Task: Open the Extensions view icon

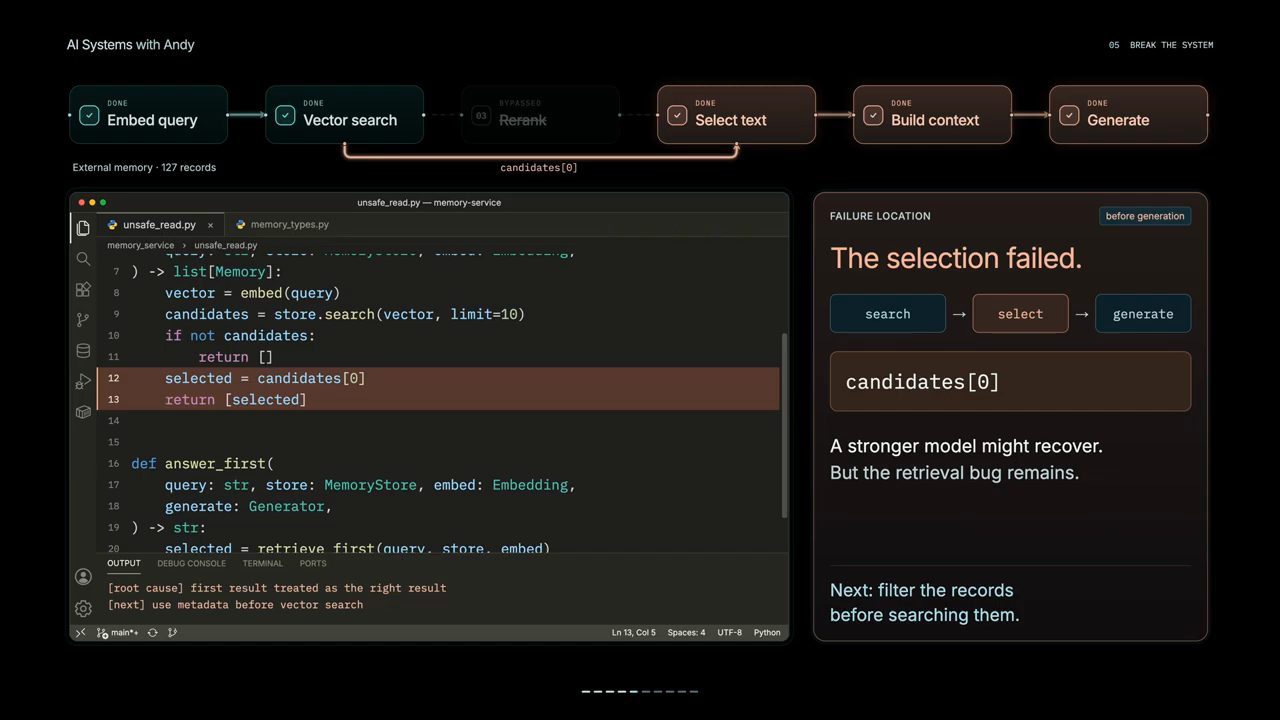Action: click(x=83, y=289)
